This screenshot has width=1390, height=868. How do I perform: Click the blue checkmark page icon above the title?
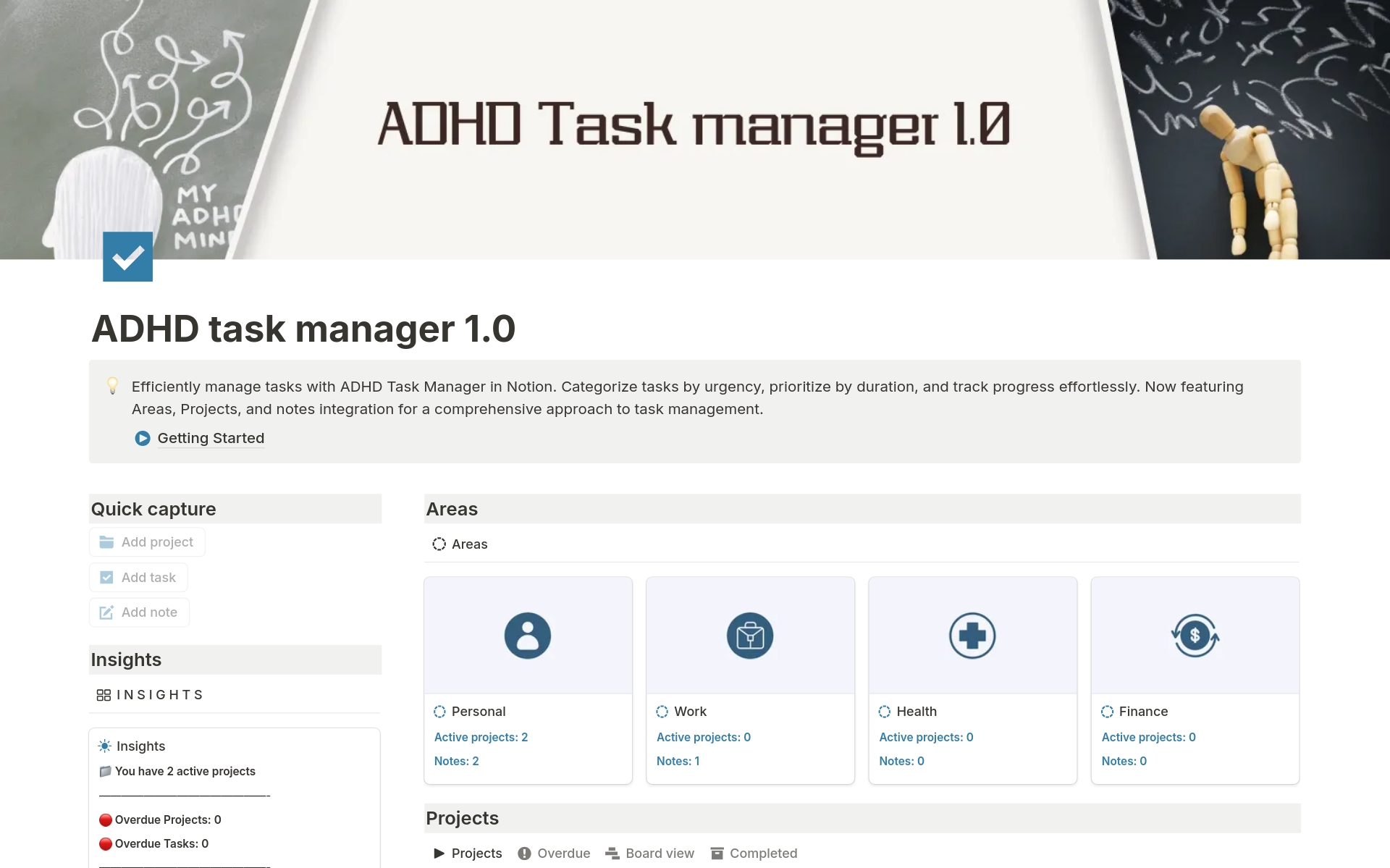127,256
